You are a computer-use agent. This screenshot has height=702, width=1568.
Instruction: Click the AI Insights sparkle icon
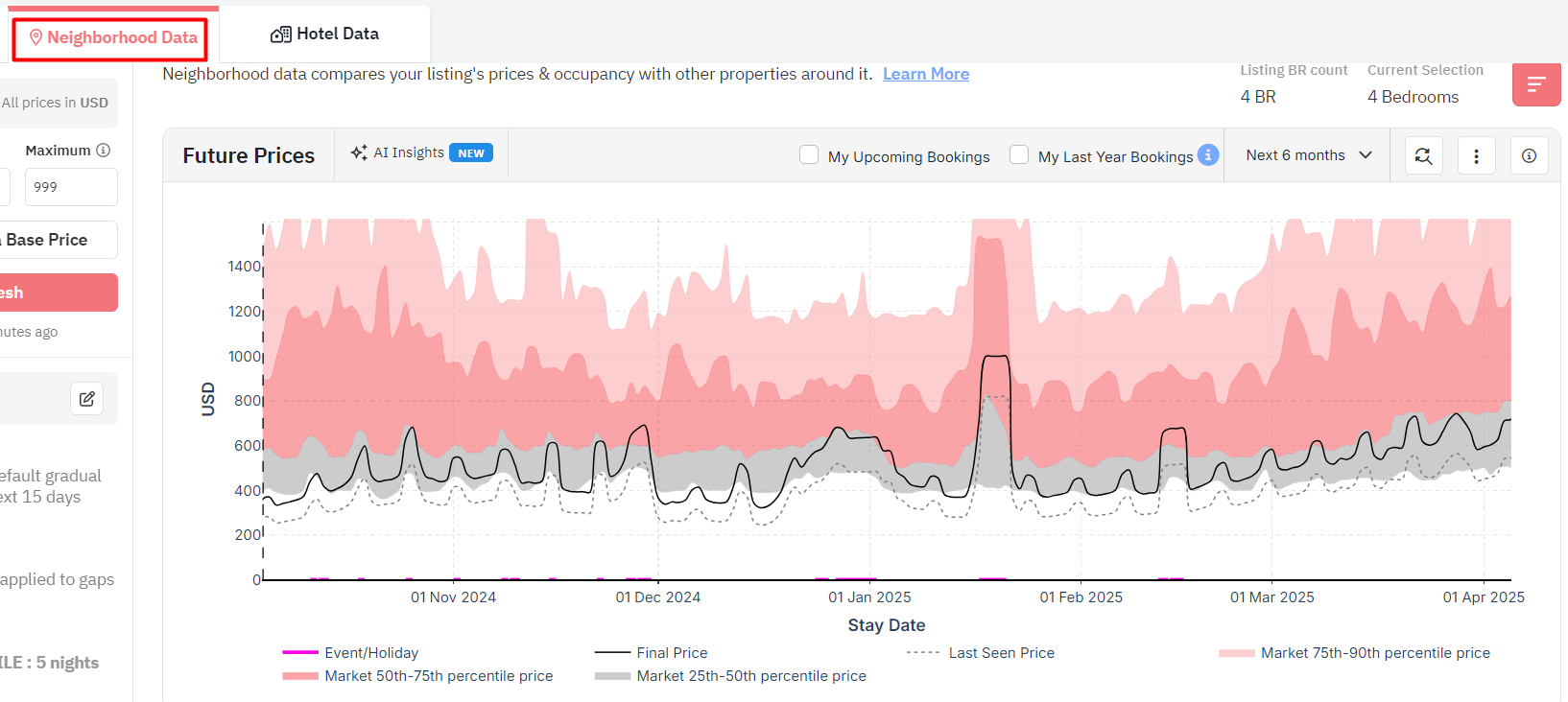pyautogui.click(x=359, y=152)
